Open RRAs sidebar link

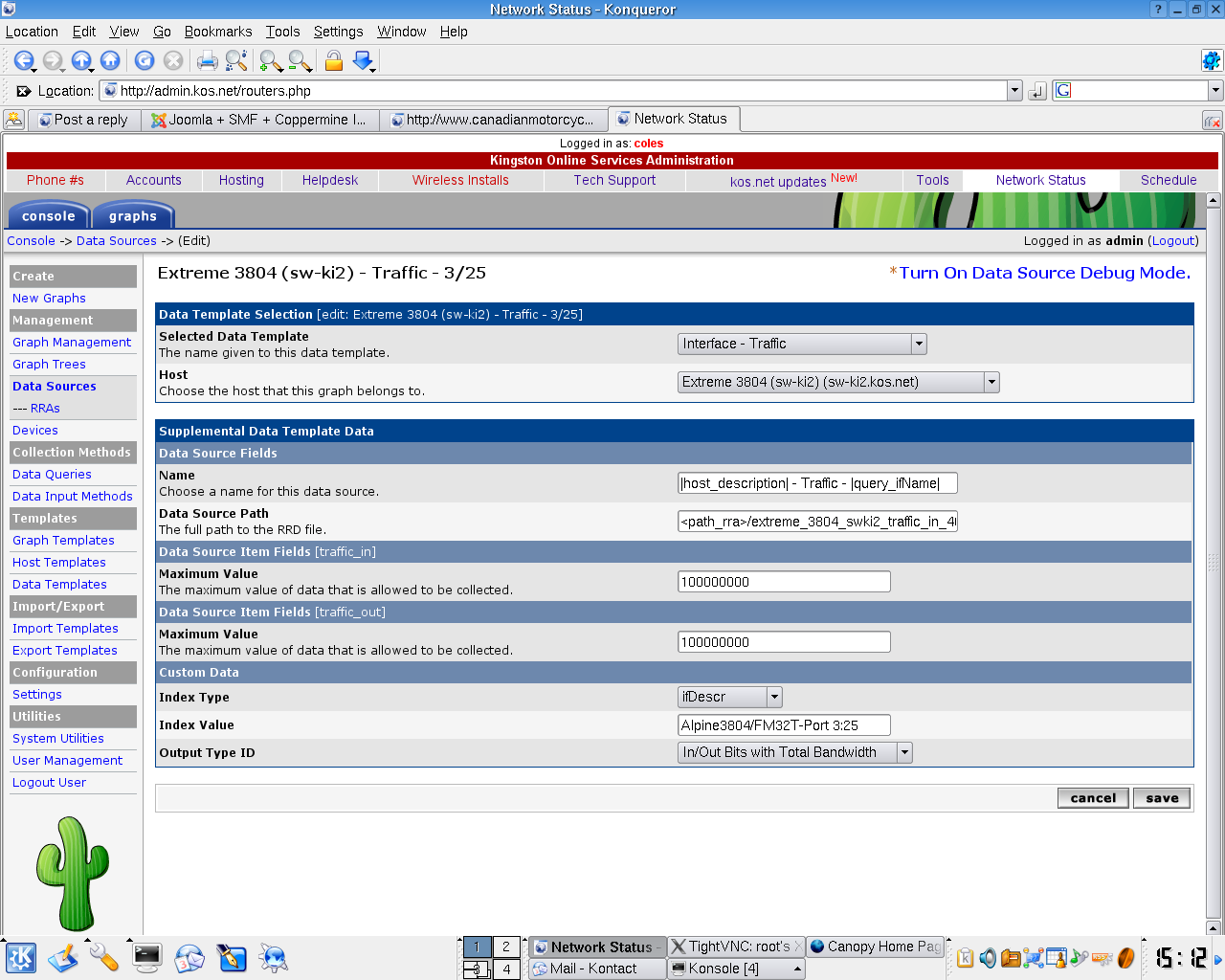tap(45, 408)
